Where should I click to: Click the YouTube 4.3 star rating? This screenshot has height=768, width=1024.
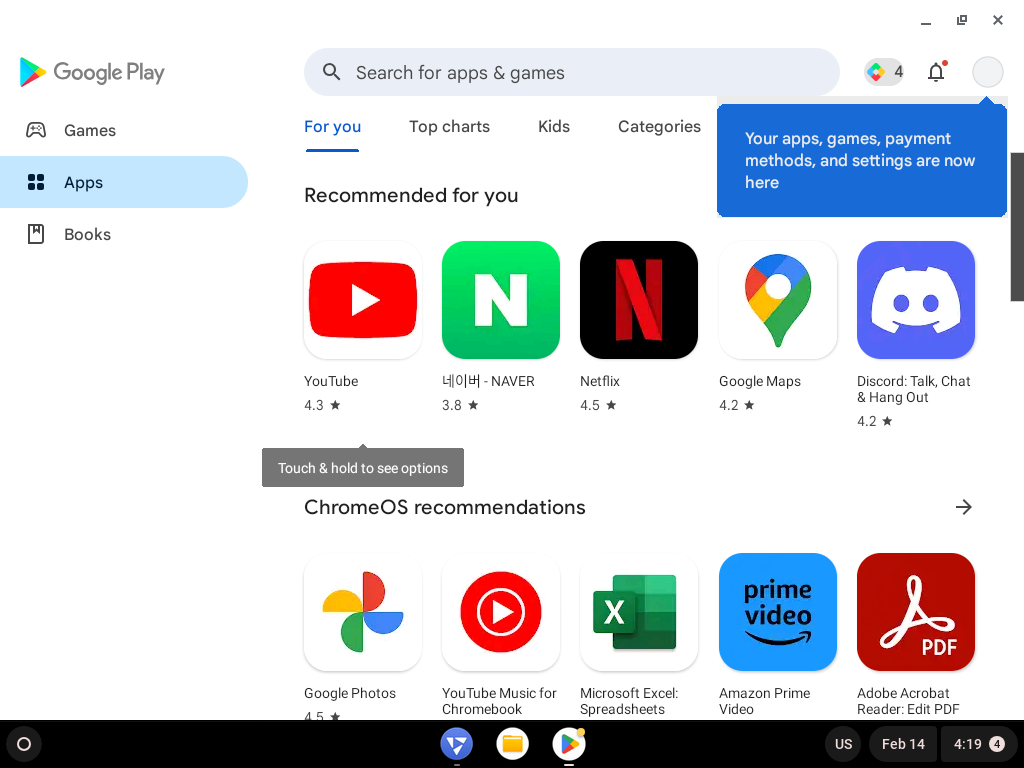[323, 406]
